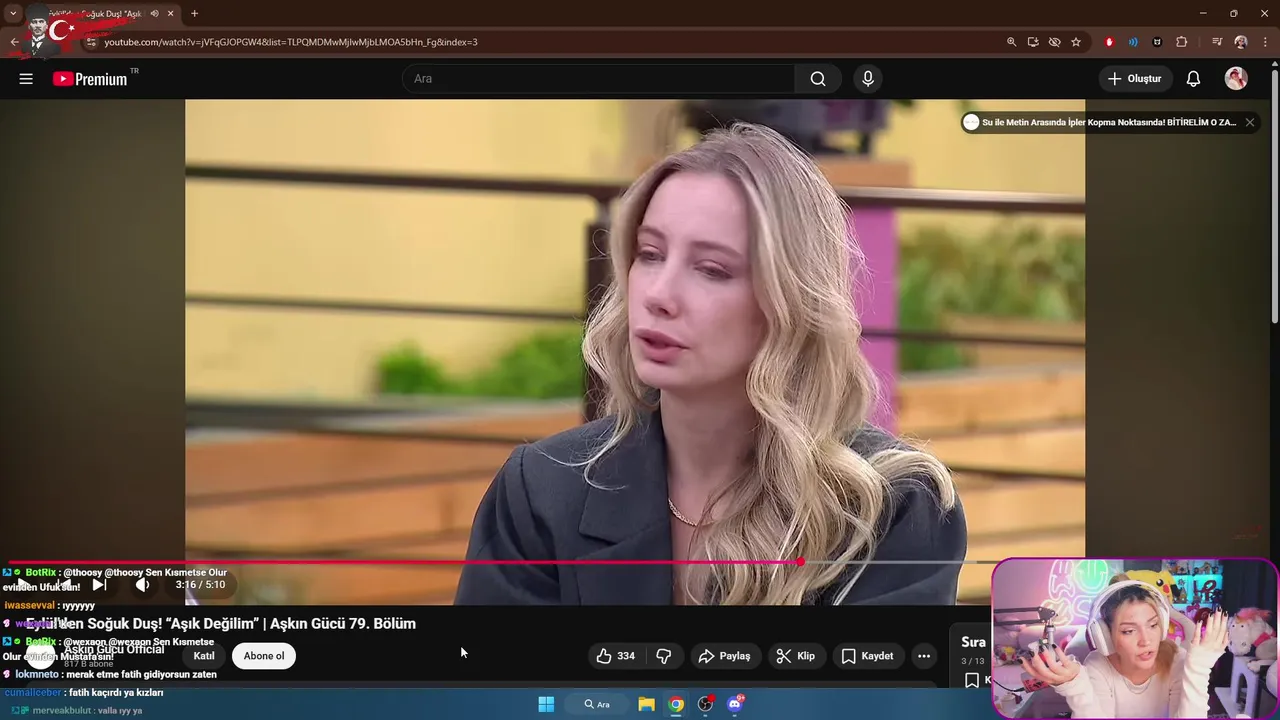Open Discord taskbar icon

pos(736,704)
